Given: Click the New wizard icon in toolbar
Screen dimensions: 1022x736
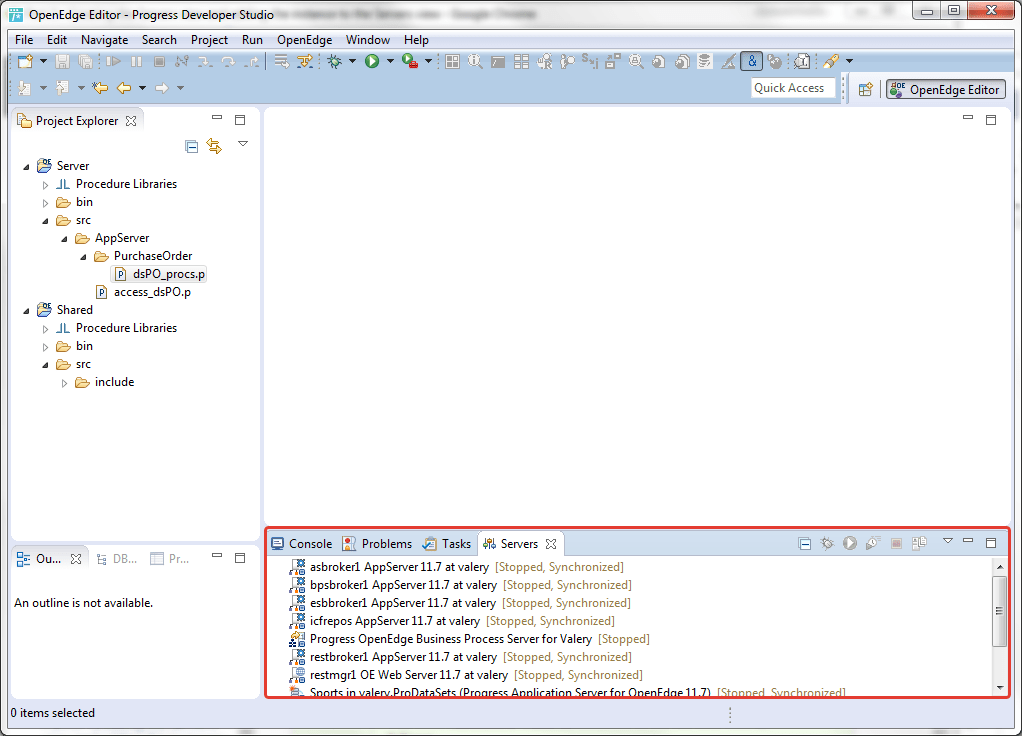Looking at the screenshot, I should tap(25, 61).
